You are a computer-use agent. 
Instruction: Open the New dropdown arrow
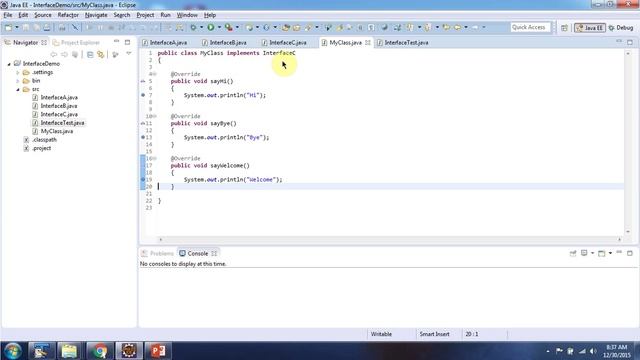click(x=17, y=27)
